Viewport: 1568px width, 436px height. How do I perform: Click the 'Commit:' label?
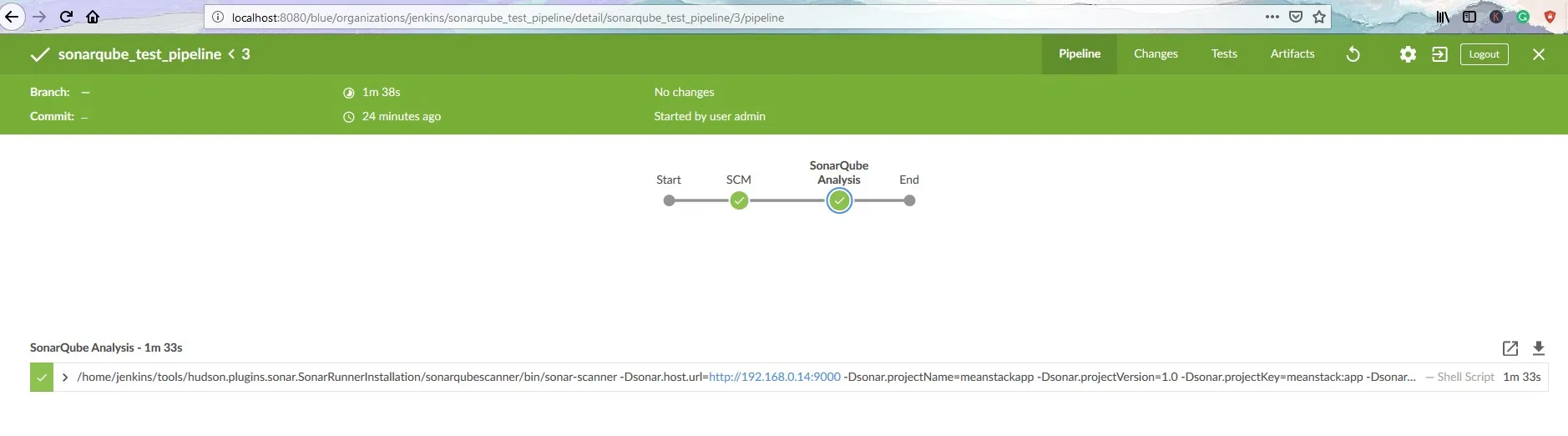click(52, 116)
